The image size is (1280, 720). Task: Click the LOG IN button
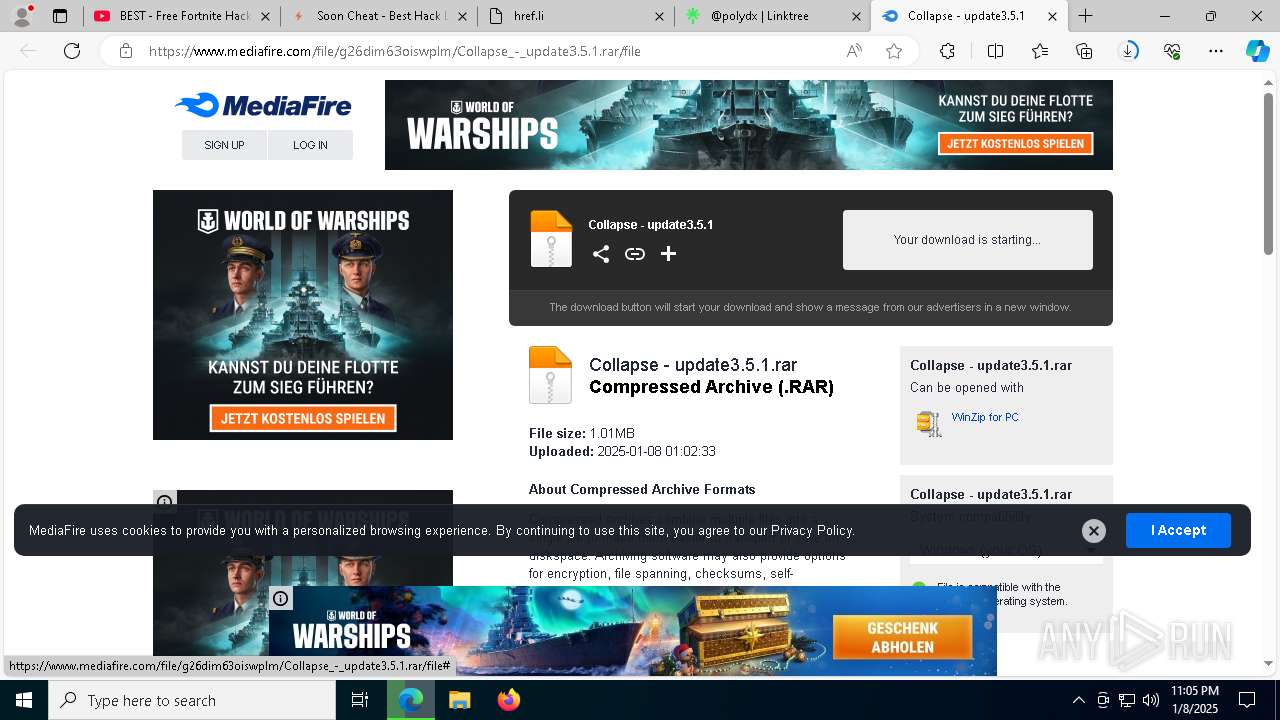pos(310,145)
